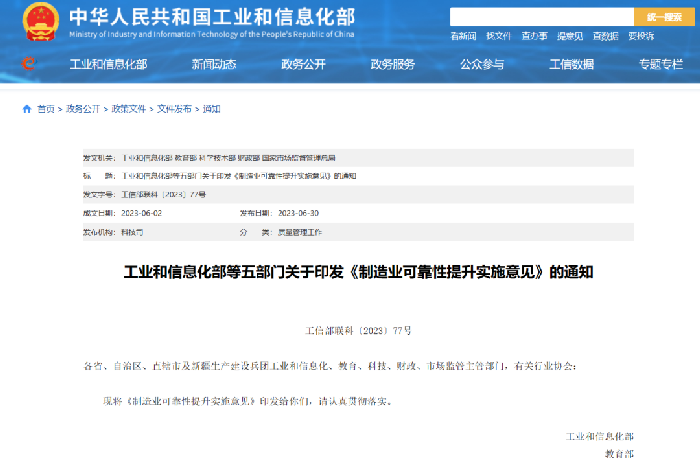Select 工信数据 in navigation bar

point(571,64)
